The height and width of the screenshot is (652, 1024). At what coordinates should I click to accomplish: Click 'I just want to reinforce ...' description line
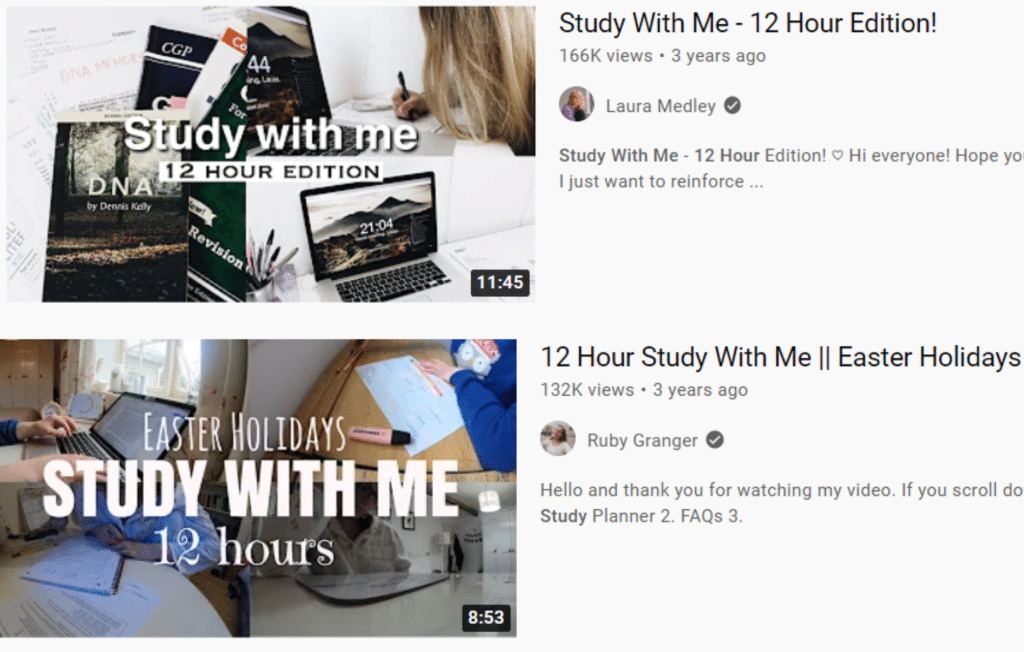[x=661, y=182]
